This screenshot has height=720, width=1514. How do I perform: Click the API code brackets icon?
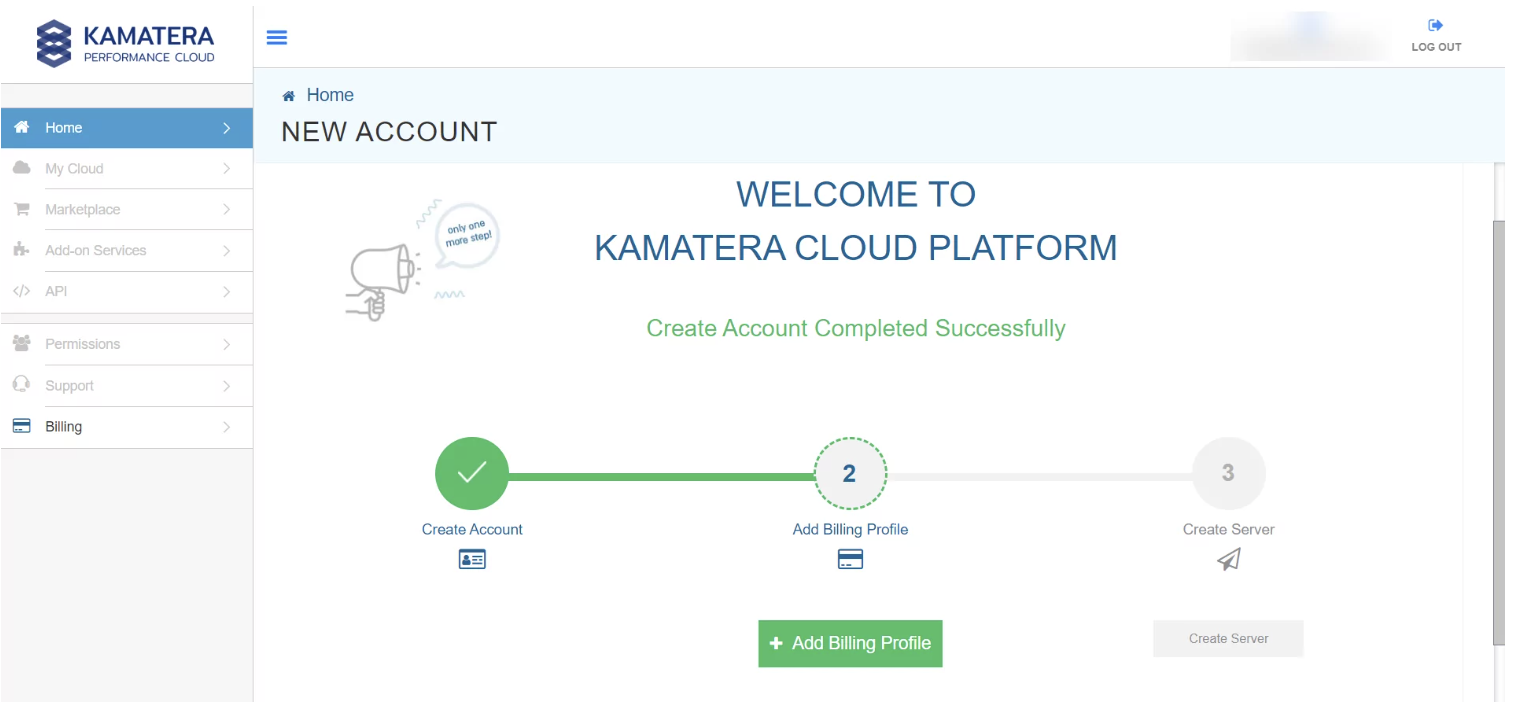21,292
